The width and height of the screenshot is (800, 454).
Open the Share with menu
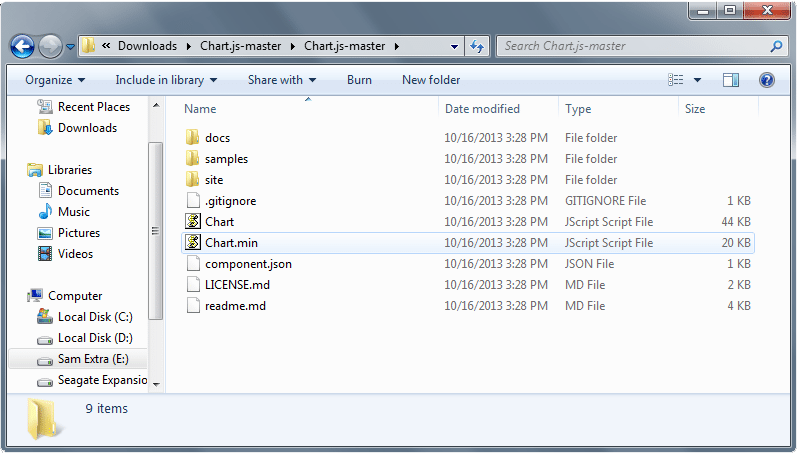click(x=282, y=80)
